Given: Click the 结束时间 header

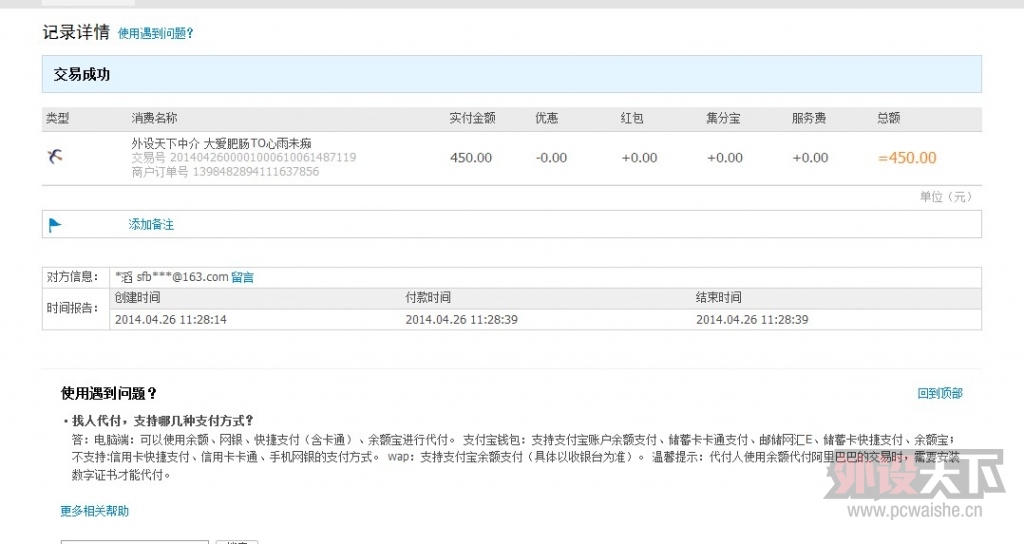Looking at the screenshot, I should pyautogui.click(x=718, y=298).
